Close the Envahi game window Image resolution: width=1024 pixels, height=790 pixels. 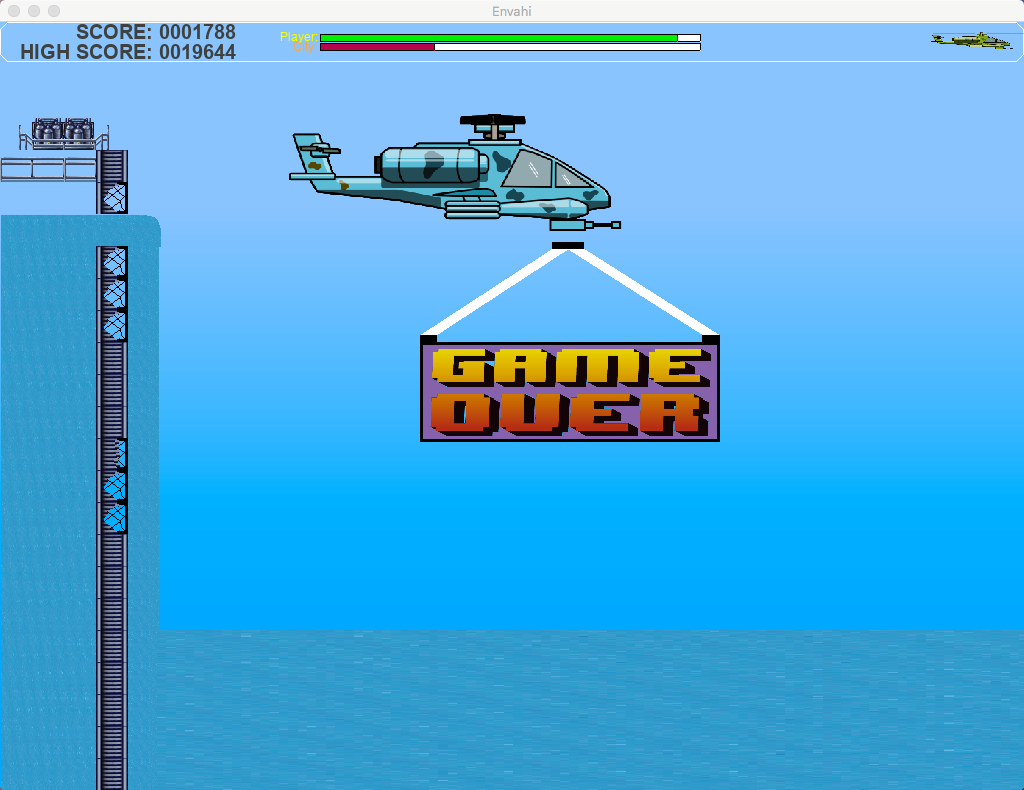[x=14, y=10]
